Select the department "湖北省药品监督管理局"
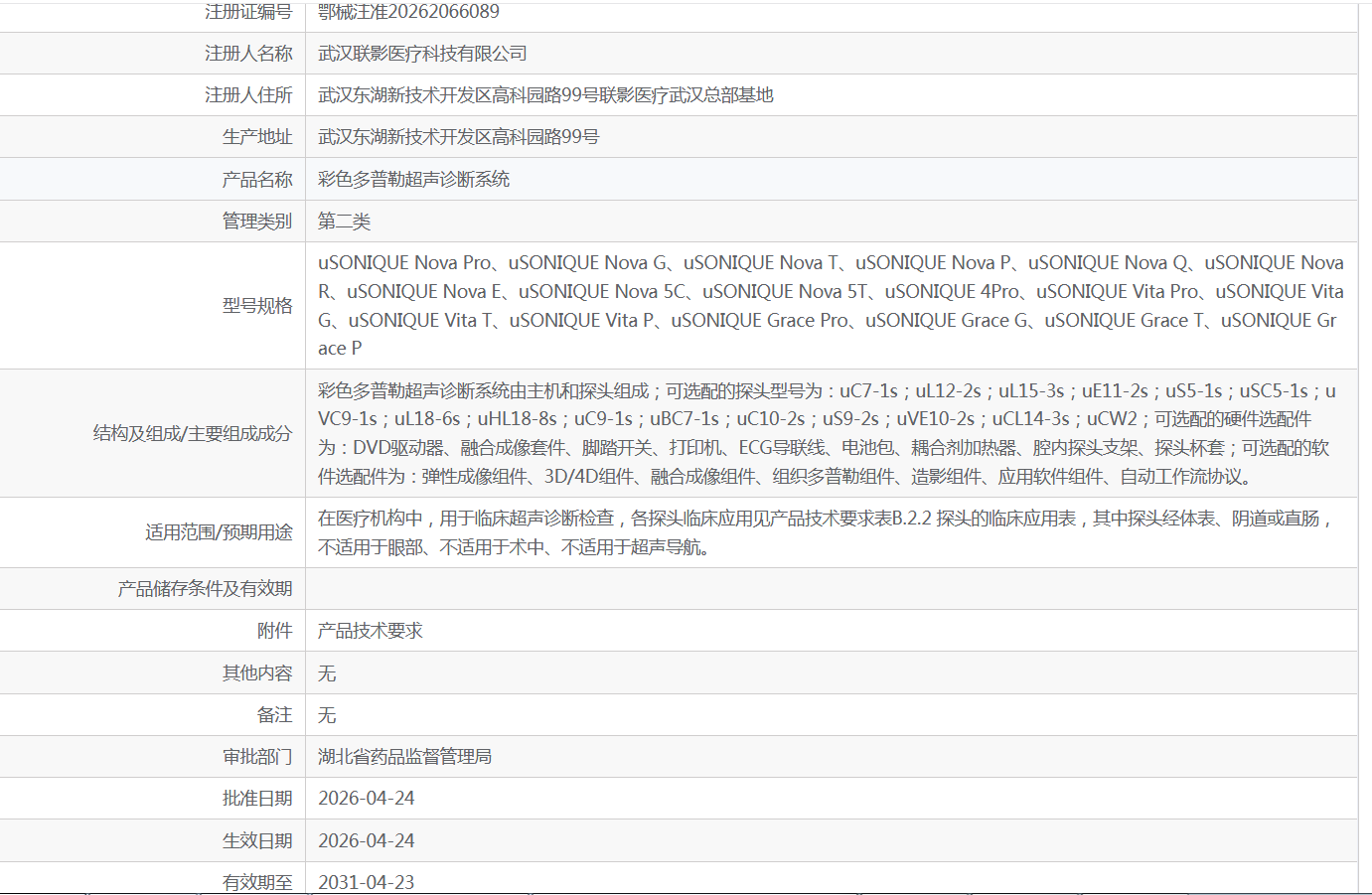Screen dimensions: 1372x895 [x=404, y=757]
